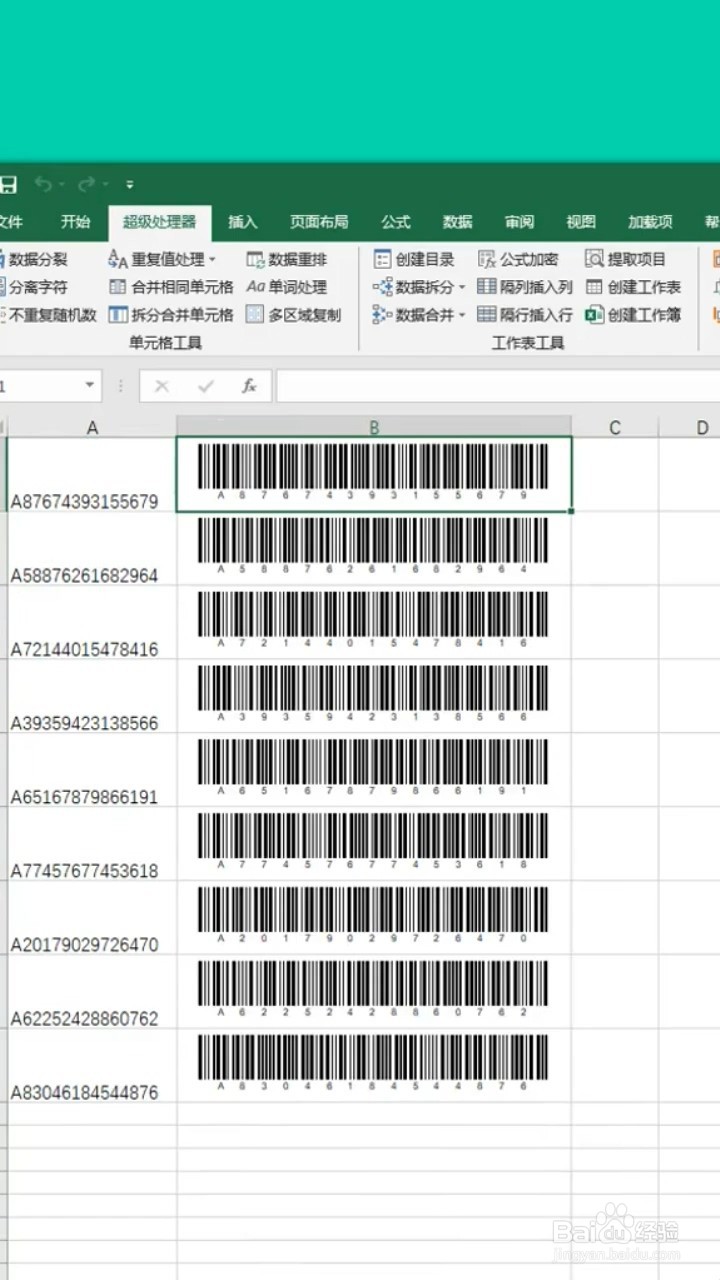Viewport: 720px width, 1280px height.
Task: Click the barcode image for A58876261682964
Action: [373, 546]
